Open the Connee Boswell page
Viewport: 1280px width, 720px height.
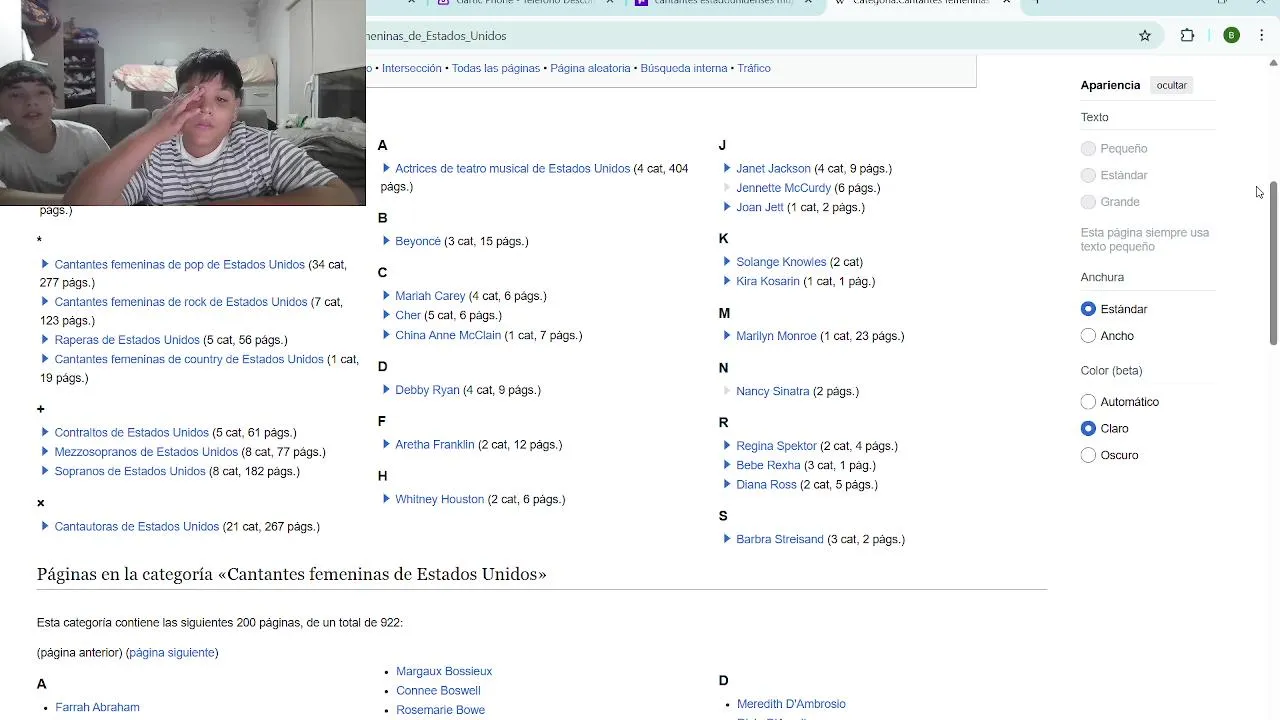(438, 691)
